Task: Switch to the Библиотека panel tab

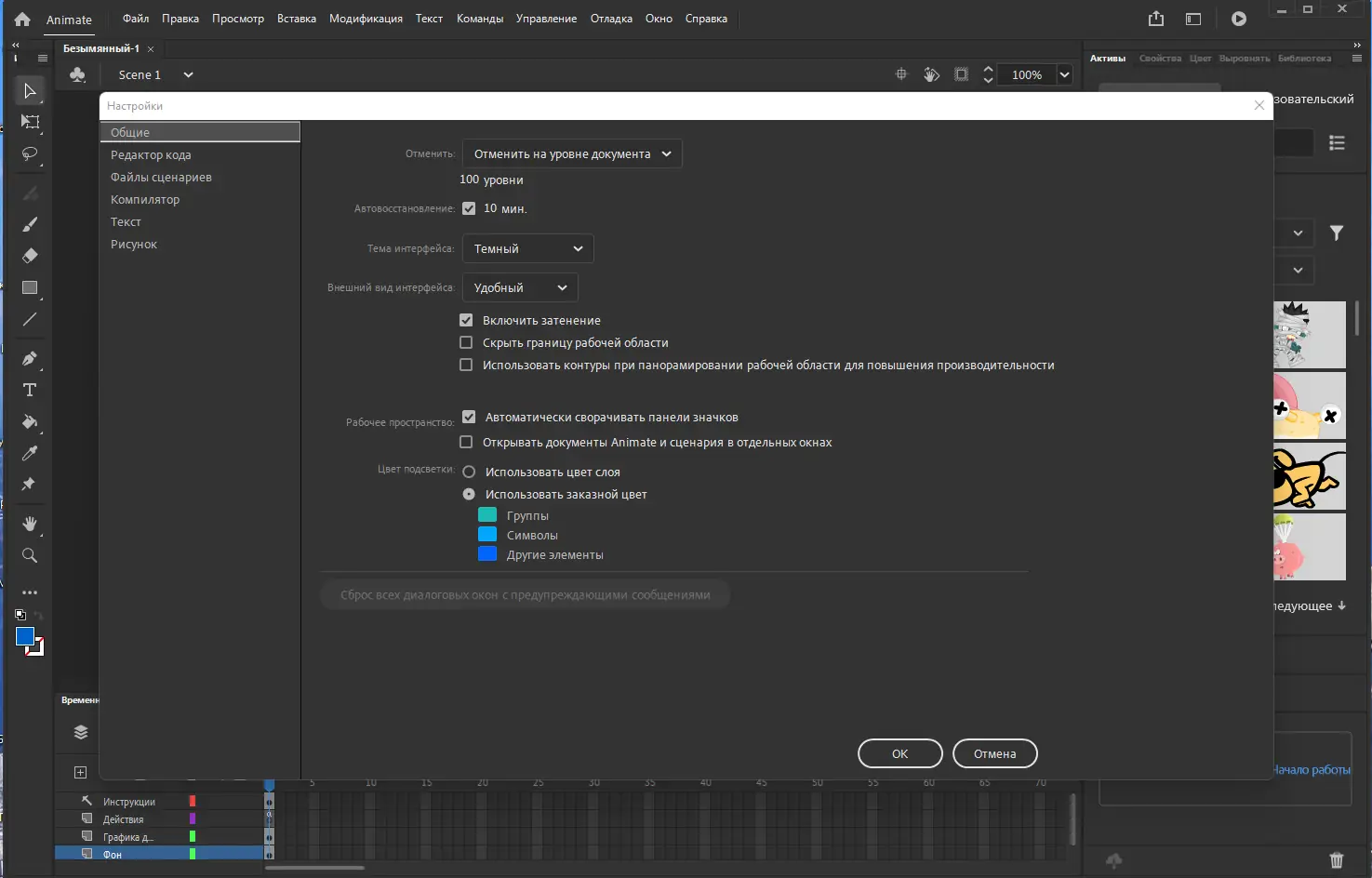Action: click(x=1304, y=58)
